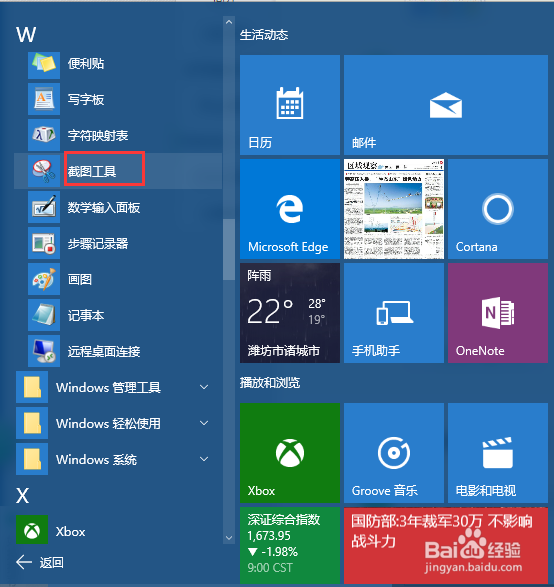Click the Xbox icon in the app list
The width and height of the screenshot is (554, 587).
[32, 530]
